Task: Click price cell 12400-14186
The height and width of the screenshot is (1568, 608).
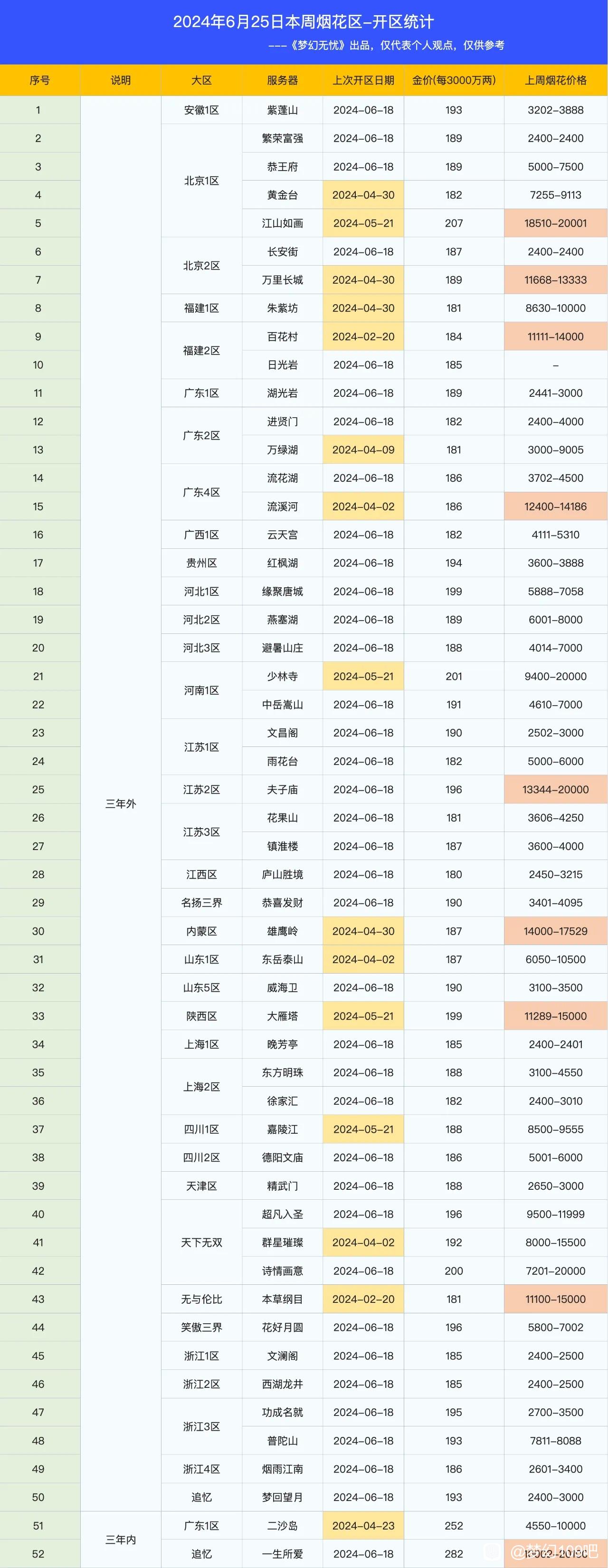Action: click(556, 507)
